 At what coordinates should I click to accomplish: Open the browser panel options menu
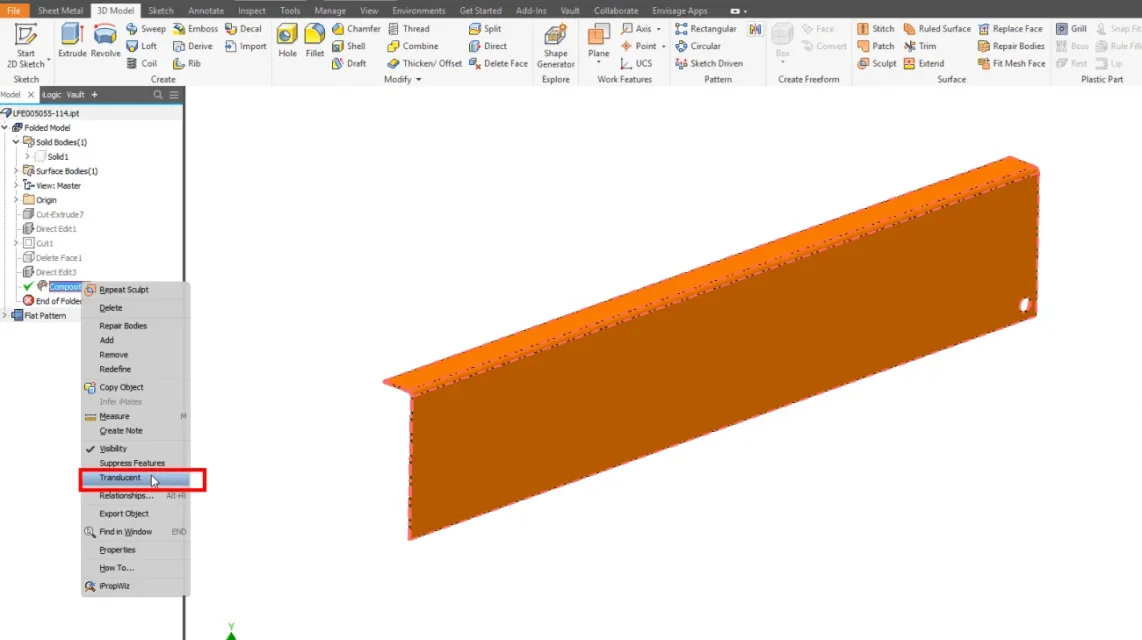tap(174, 95)
